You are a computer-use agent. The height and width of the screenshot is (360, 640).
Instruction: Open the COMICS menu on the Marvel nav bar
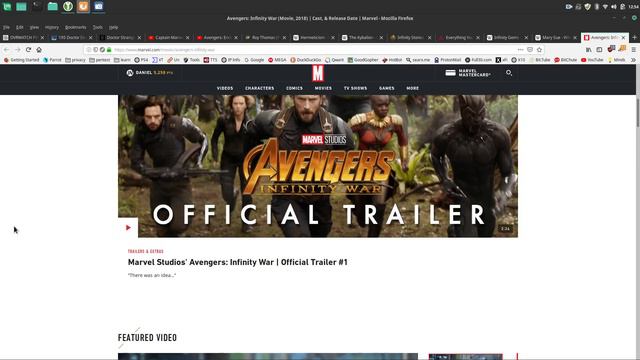click(294, 88)
